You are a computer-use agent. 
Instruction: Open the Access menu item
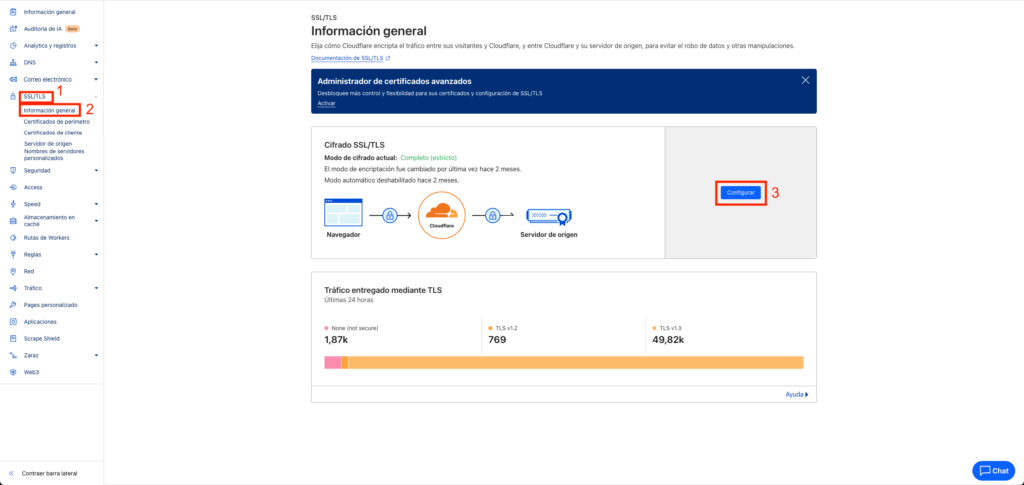tap(33, 187)
